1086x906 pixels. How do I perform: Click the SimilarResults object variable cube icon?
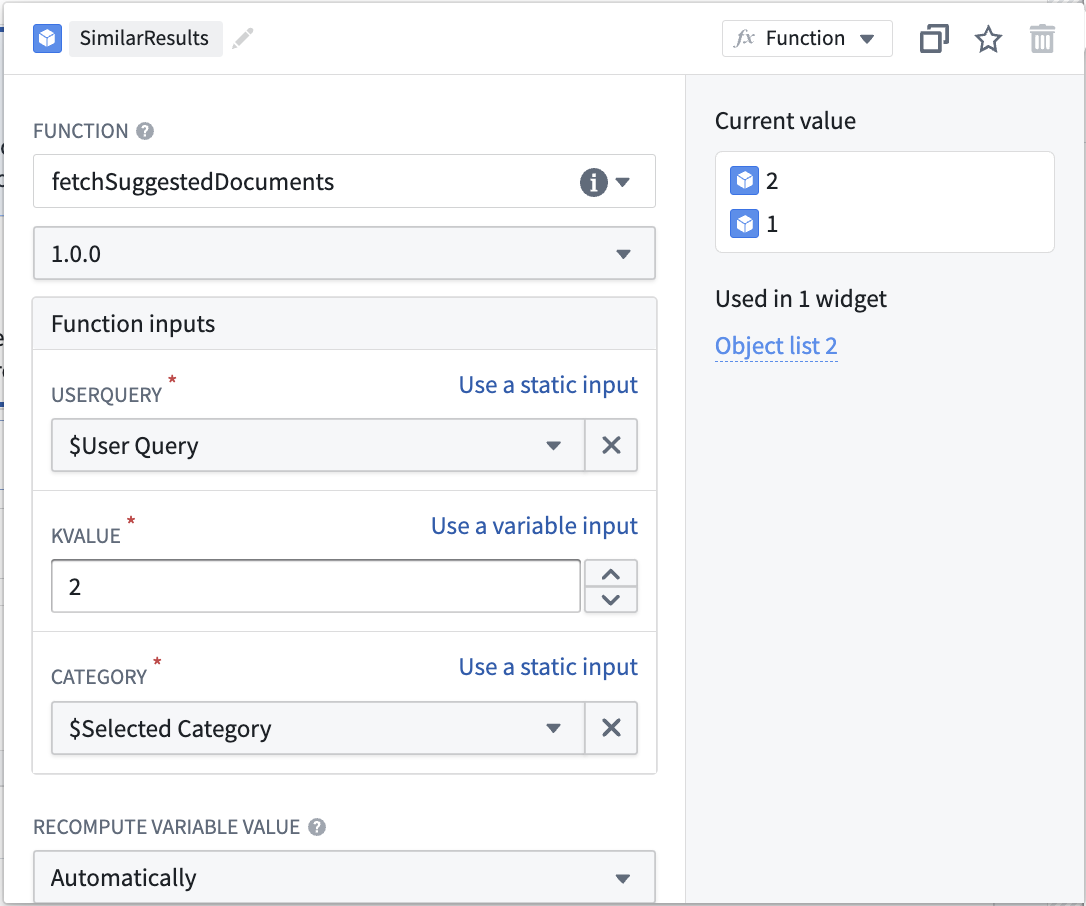pyautogui.click(x=47, y=38)
